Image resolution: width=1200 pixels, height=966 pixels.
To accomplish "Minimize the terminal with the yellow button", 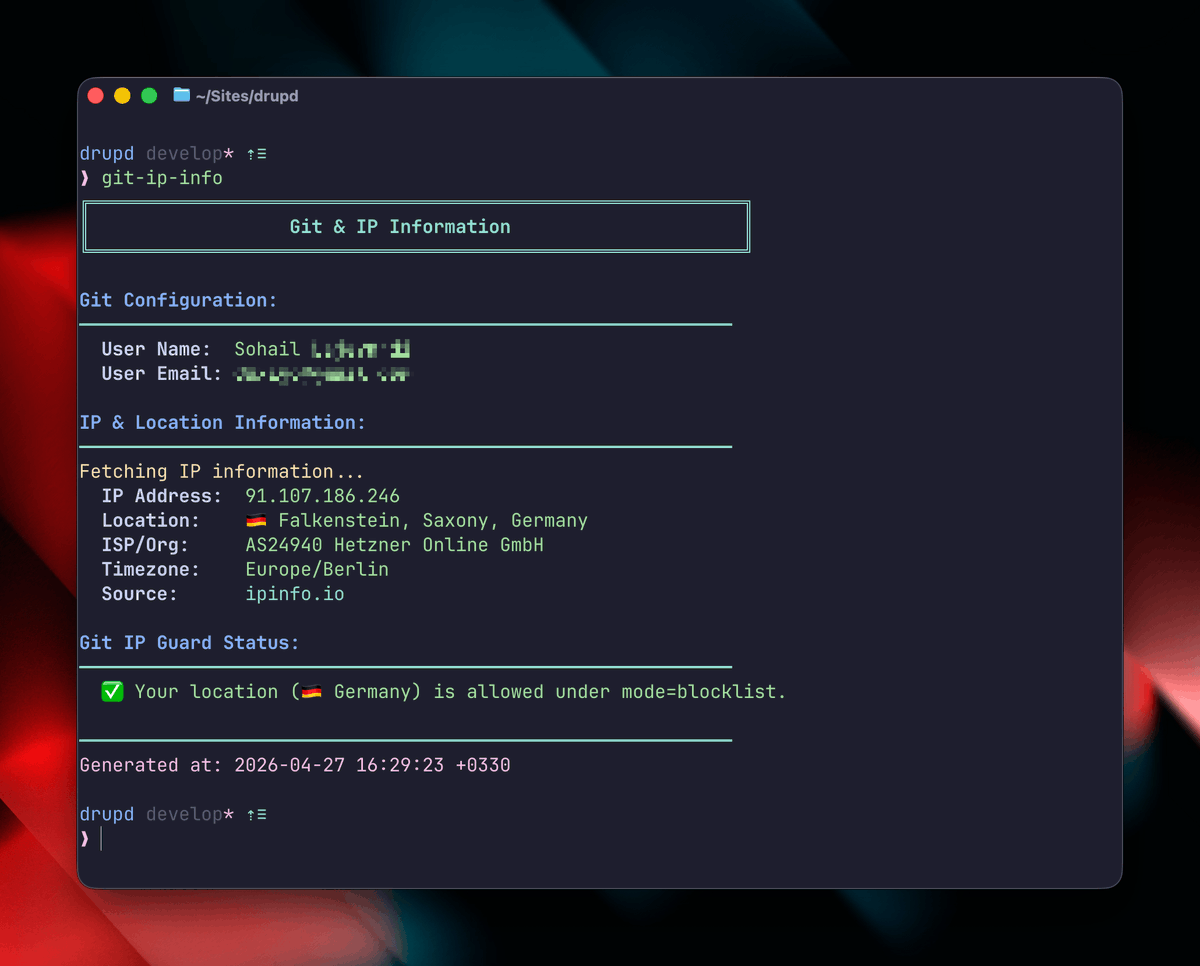I will coord(122,96).
